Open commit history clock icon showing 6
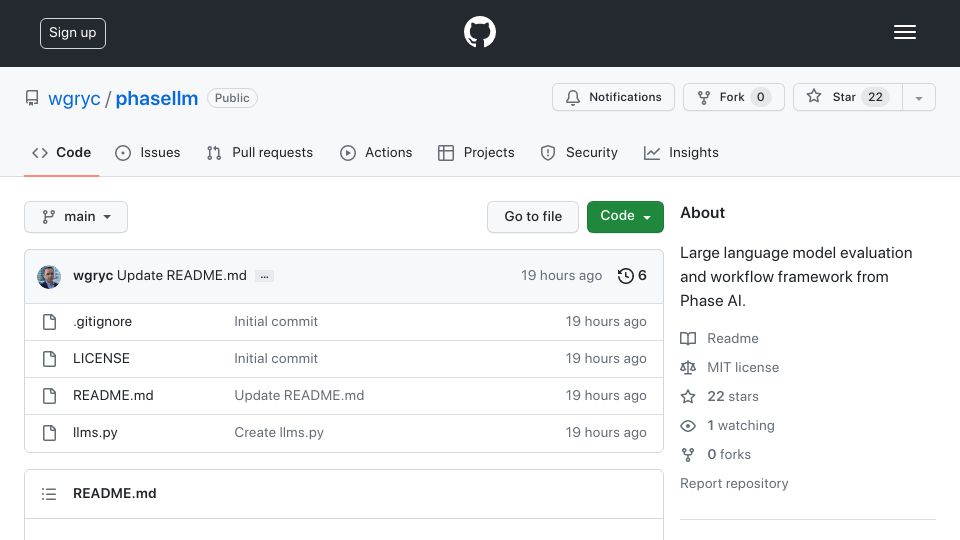960x540 pixels. [632, 276]
